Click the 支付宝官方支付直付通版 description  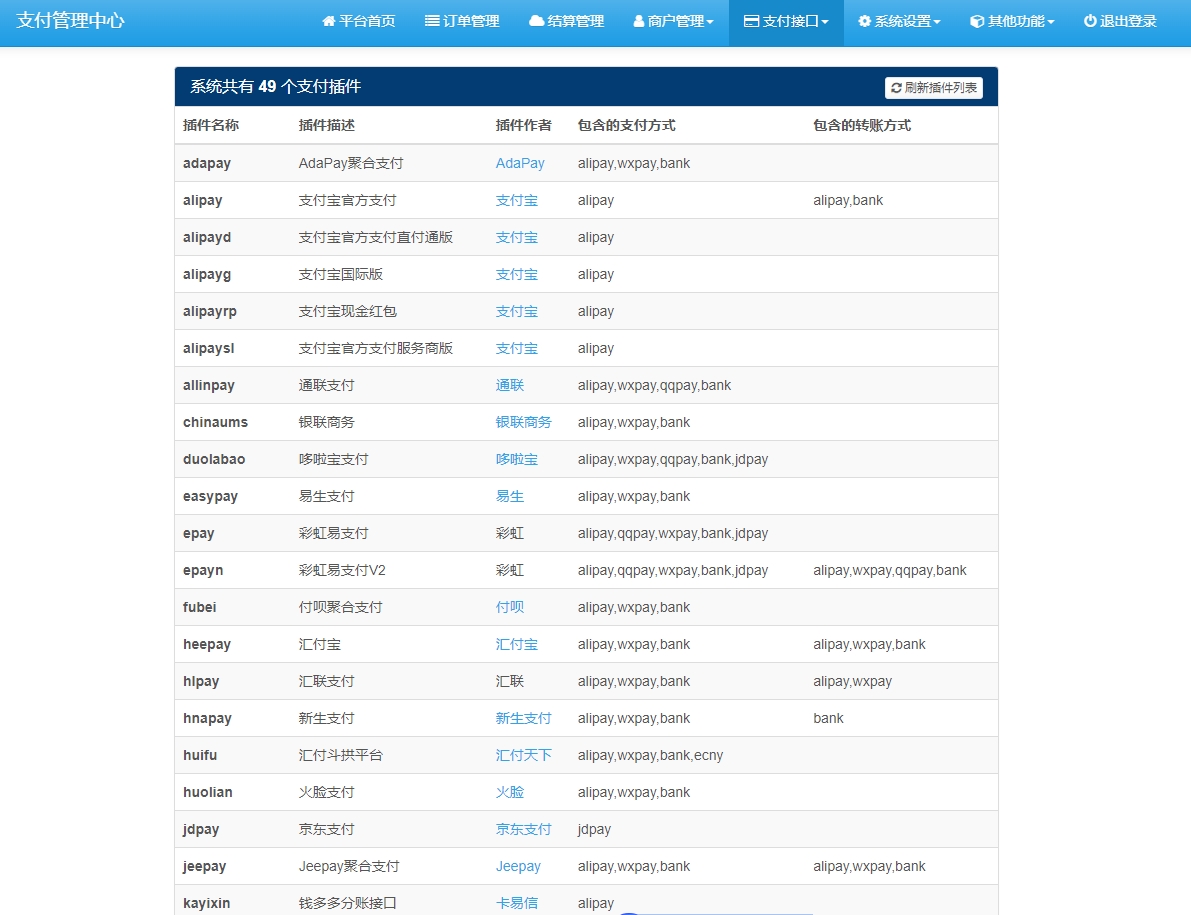point(375,238)
